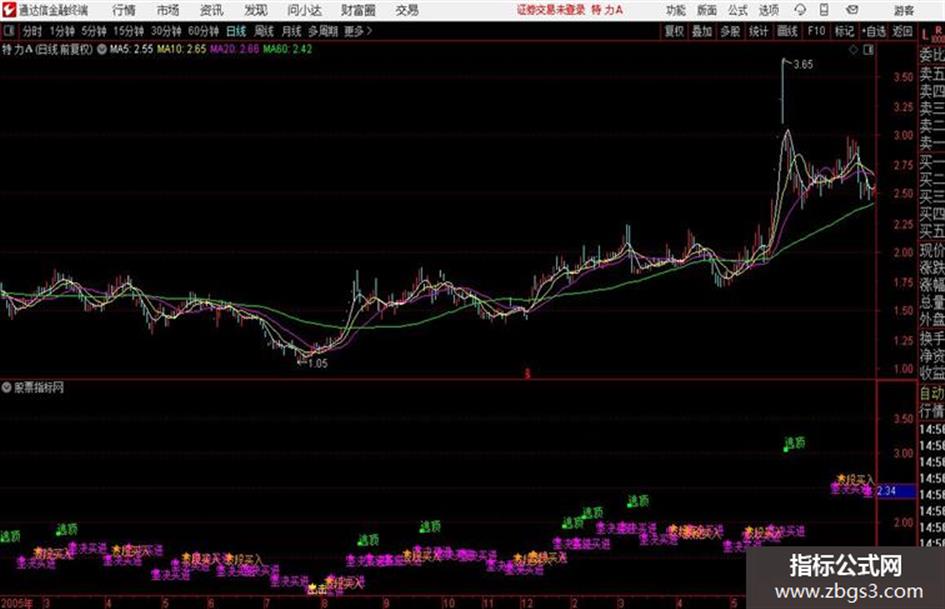Image resolution: width=945 pixels, height=609 pixels.
Task: Click the MA5: 2.55 indicator value
Action: coord(131,49)
